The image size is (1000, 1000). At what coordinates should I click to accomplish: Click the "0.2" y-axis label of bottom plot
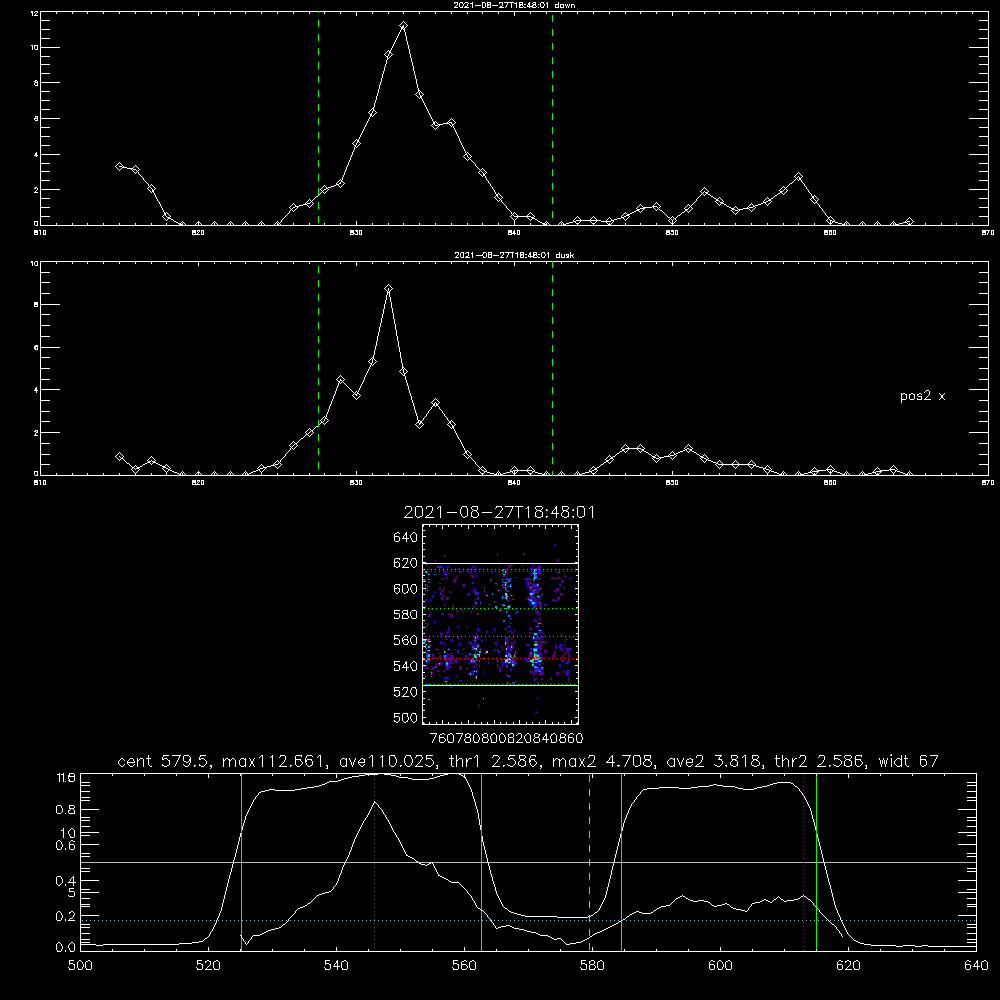pos(66,916)
